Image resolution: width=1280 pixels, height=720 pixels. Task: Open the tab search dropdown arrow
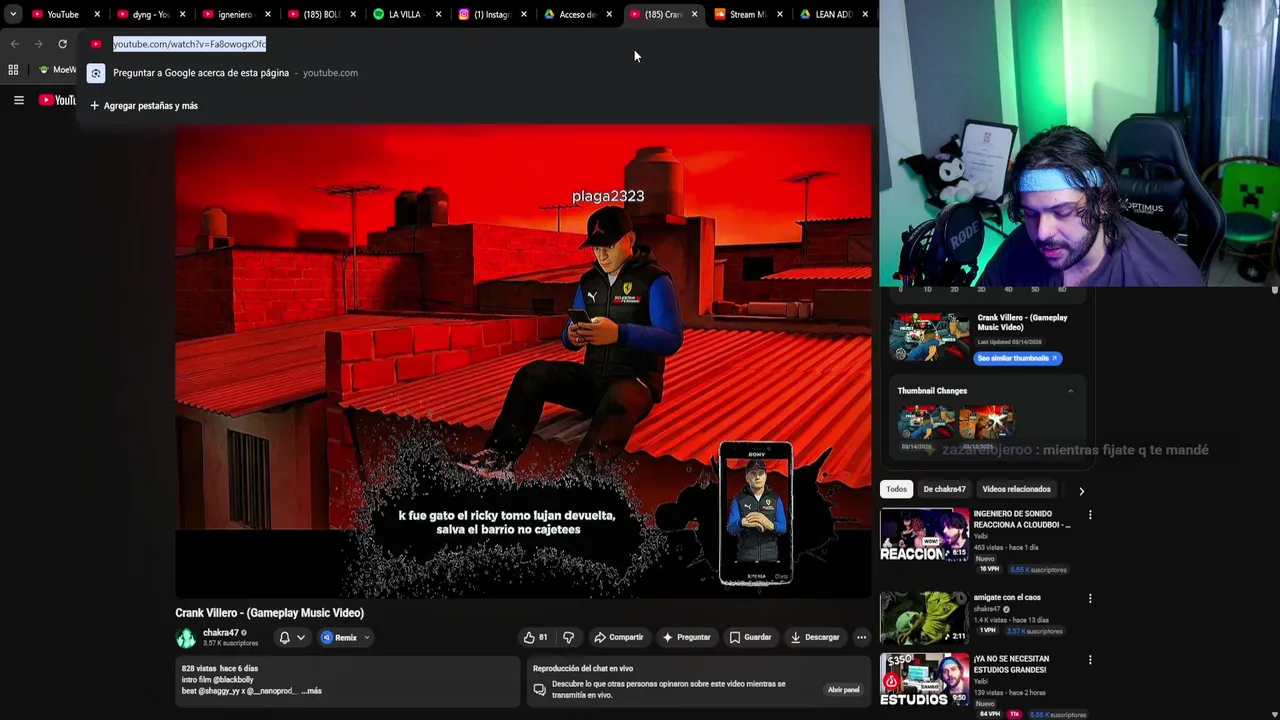13,14
